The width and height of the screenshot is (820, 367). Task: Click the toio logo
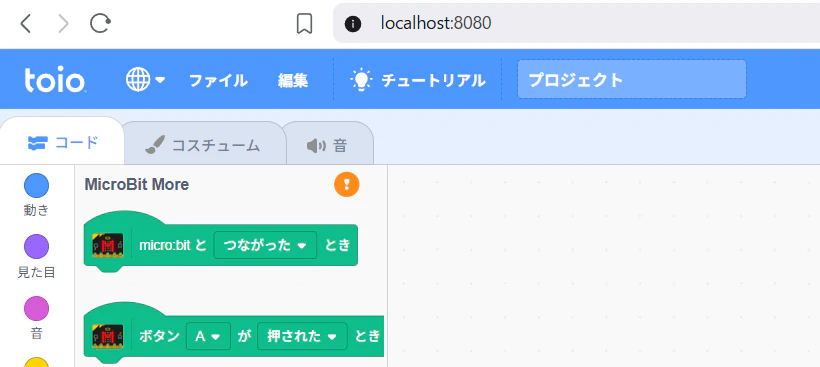pyautogui.click(x=54, y=80)
